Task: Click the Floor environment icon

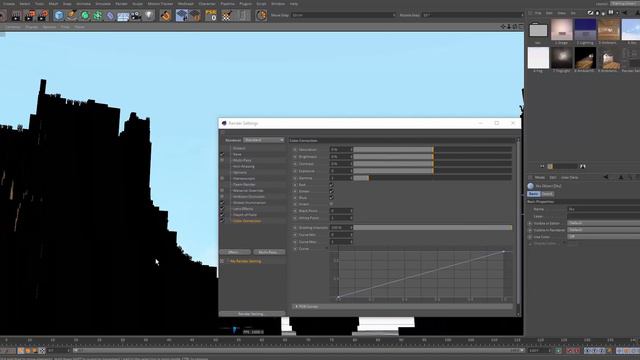Action: pyautogui.click(x=123, y=16)
